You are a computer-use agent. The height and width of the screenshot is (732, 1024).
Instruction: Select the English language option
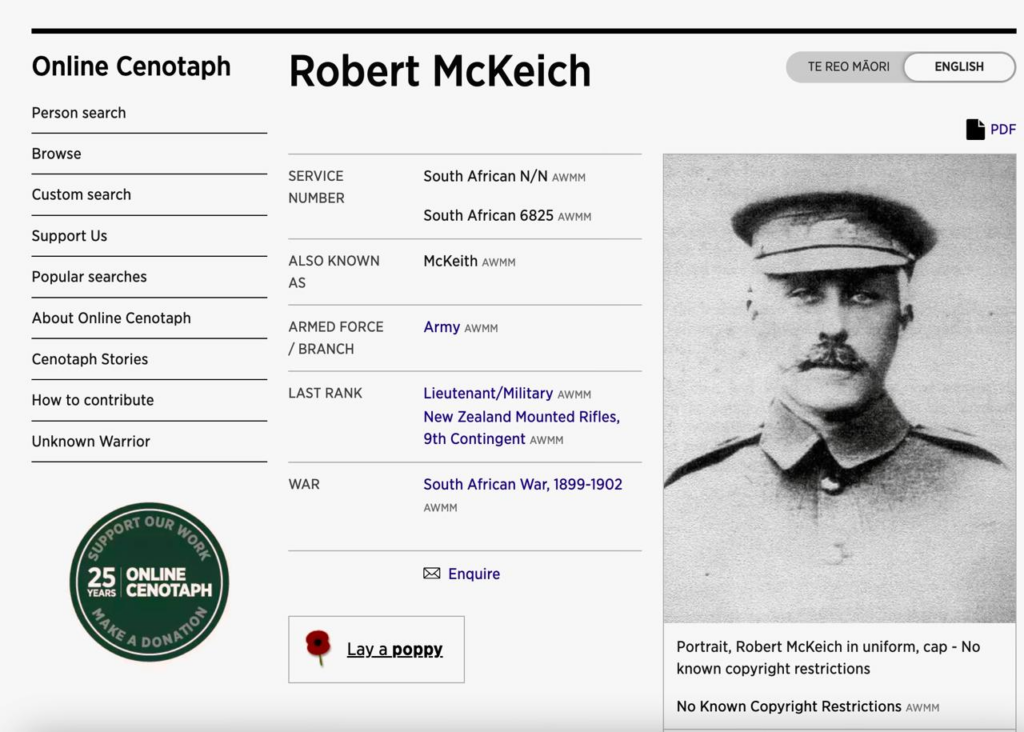(958, 67)
